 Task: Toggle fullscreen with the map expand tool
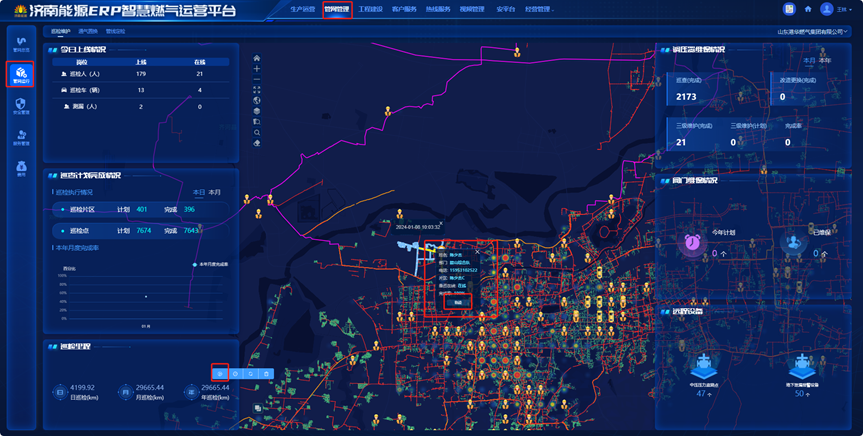coord(256,90)
